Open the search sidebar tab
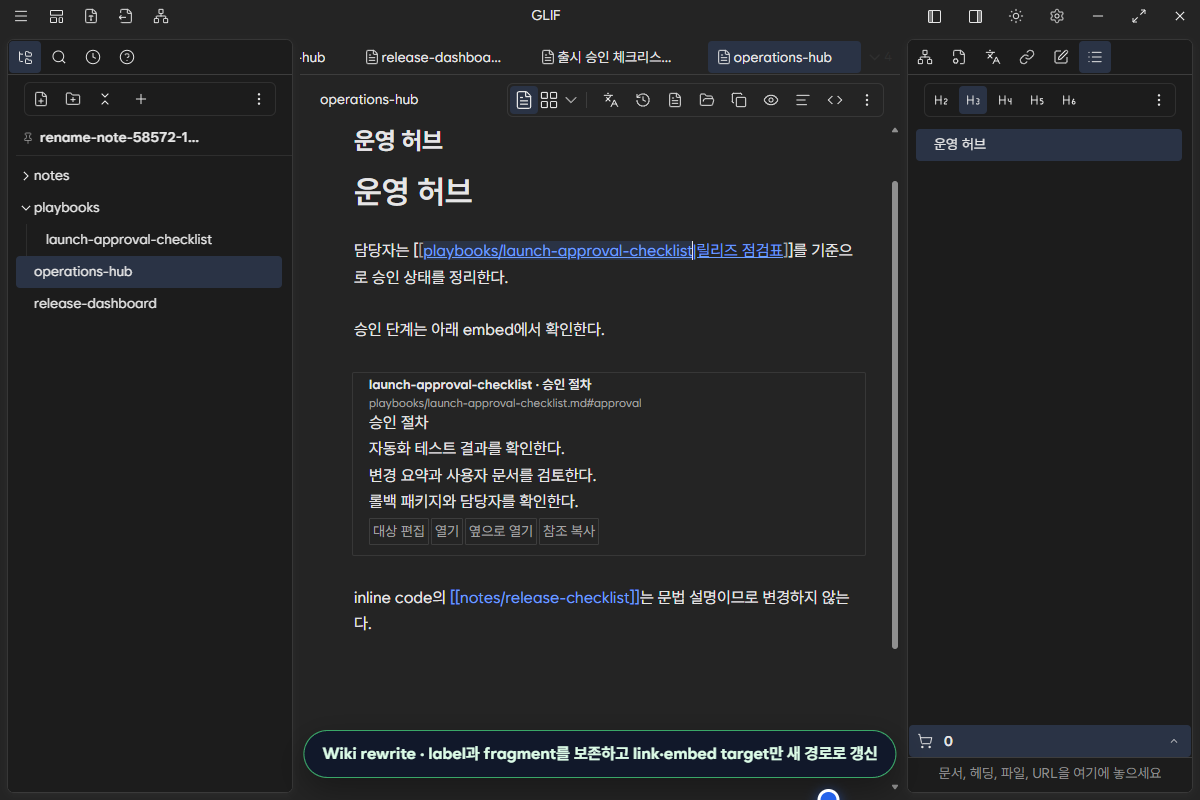The image size is (1200, 800). 59,57
